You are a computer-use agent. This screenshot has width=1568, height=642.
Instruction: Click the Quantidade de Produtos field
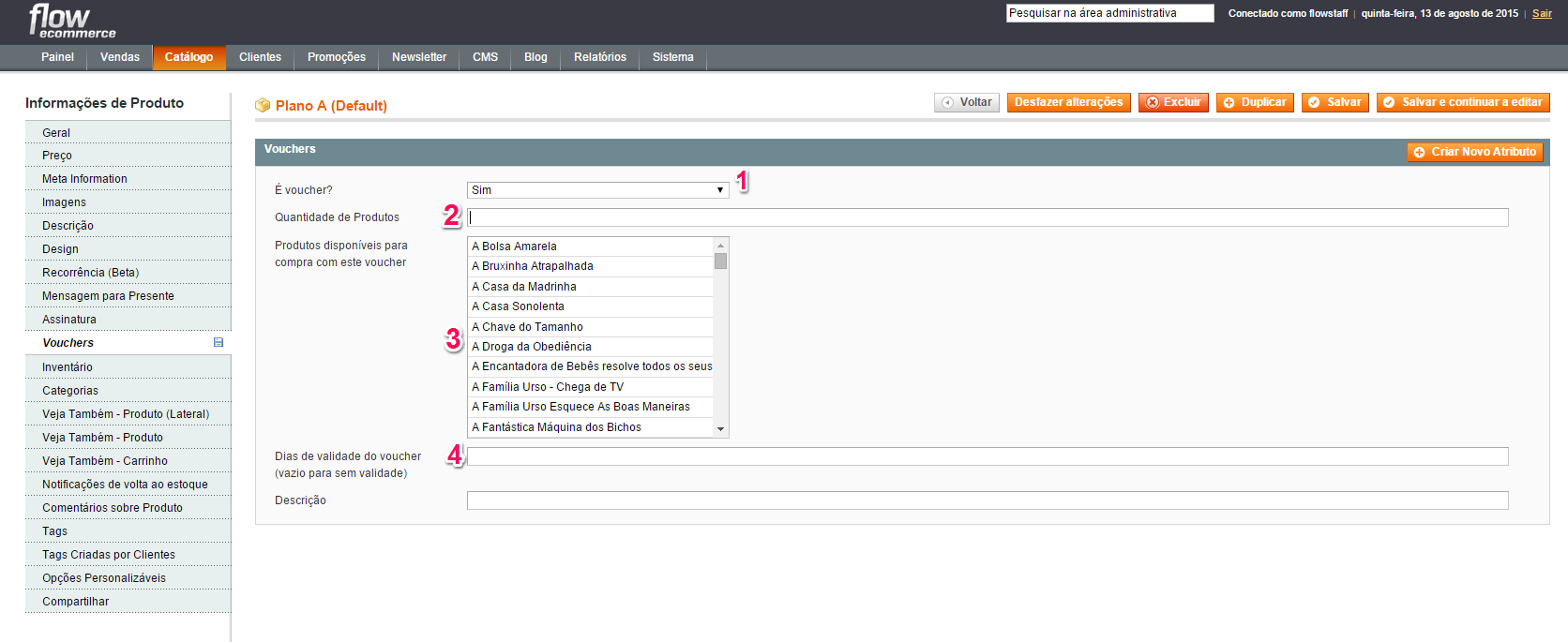(x=988, y=217)
